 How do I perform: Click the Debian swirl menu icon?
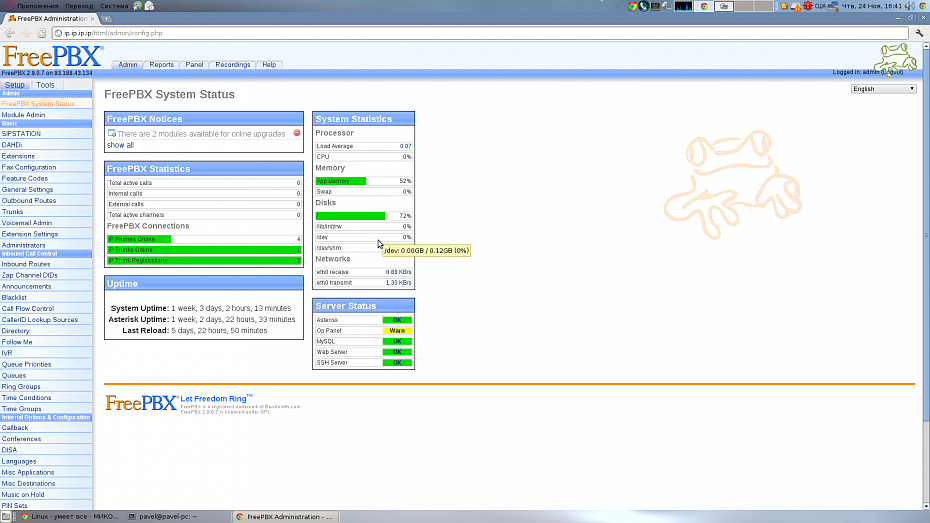8,5
